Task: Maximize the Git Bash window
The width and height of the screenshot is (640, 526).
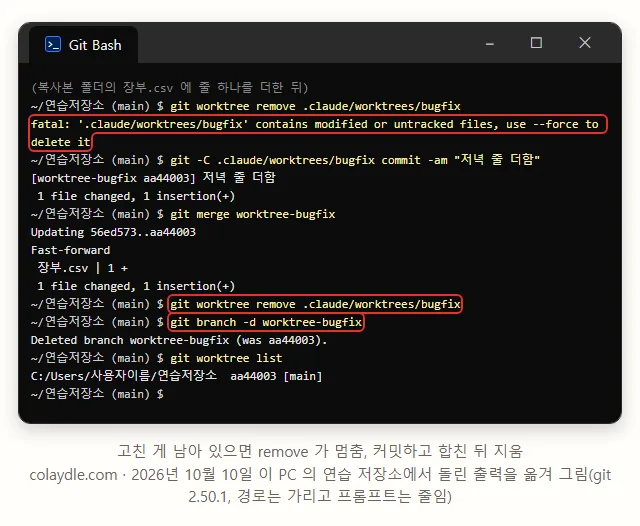Action: 536,43
